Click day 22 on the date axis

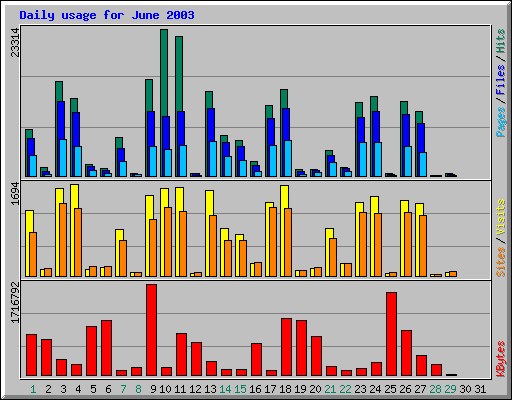(345, 389)
